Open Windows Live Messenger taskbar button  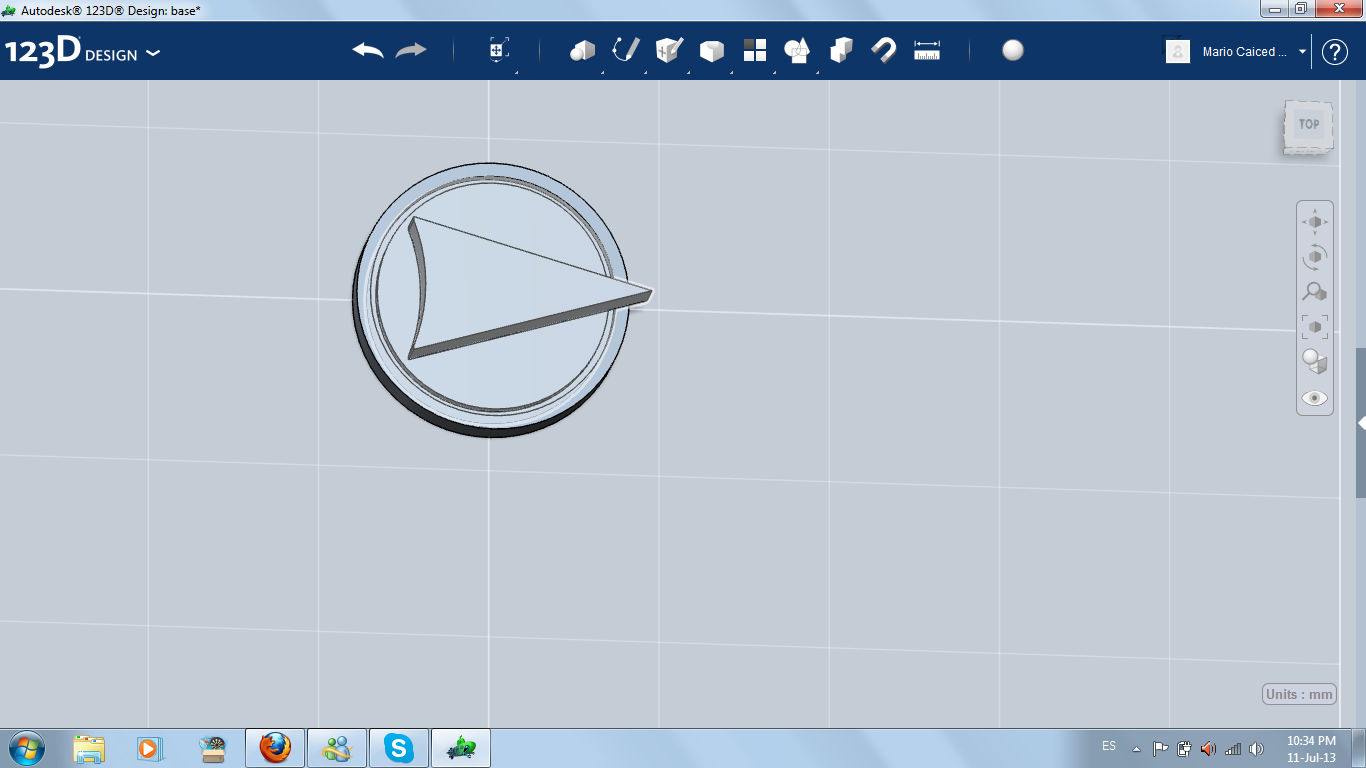pyautogui.click(x=337, y=748)
